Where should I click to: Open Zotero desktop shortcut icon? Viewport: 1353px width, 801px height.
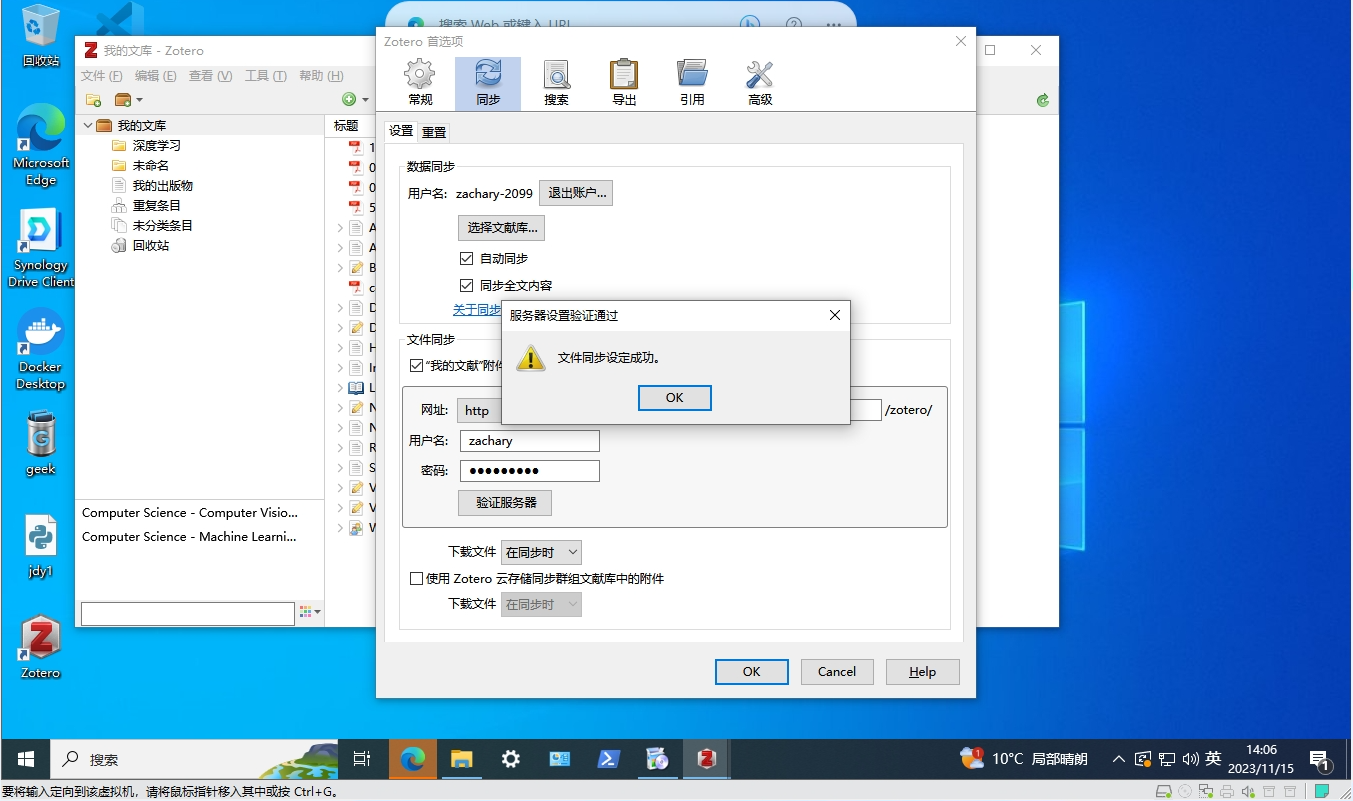(41, 646)
